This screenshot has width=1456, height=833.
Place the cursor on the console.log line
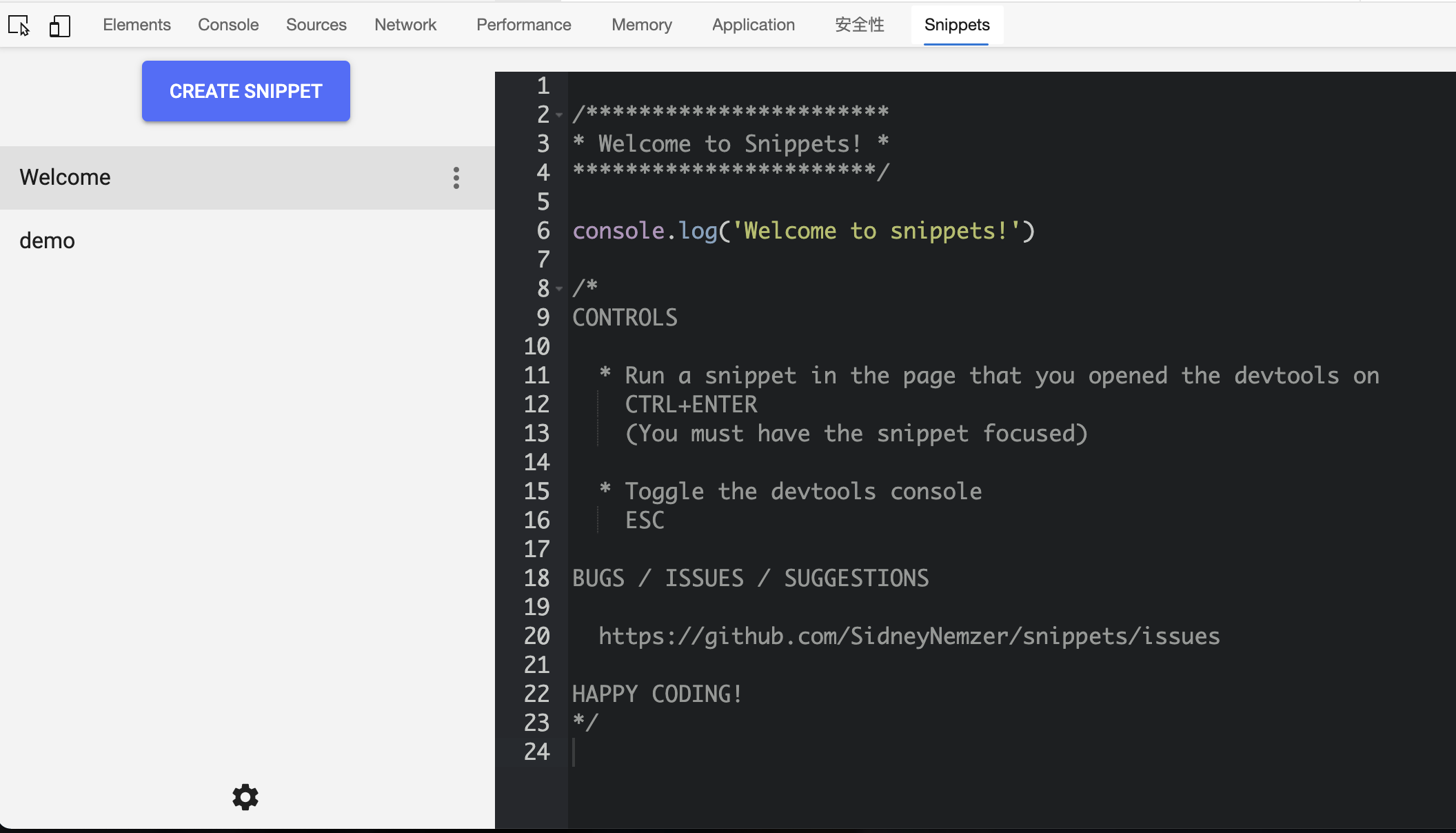[x=803, y=231]
